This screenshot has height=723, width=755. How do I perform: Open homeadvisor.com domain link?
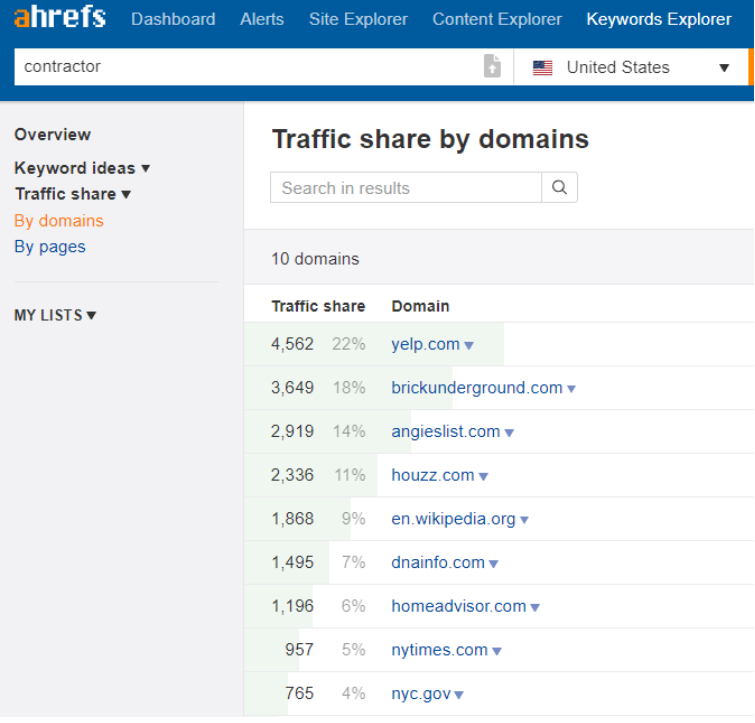click(458, 606)
